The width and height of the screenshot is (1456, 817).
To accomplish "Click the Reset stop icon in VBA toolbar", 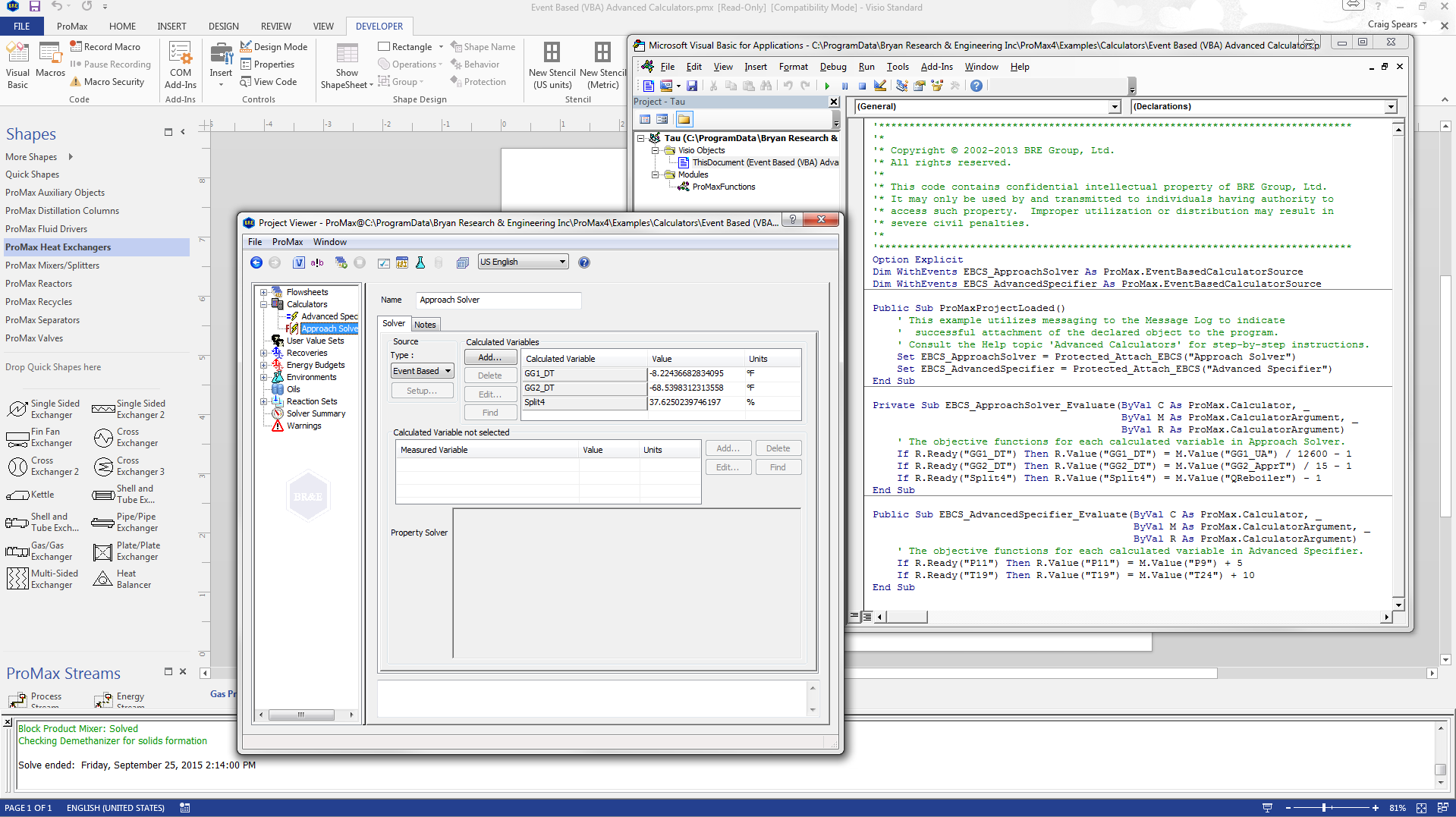I will point(862,86).
